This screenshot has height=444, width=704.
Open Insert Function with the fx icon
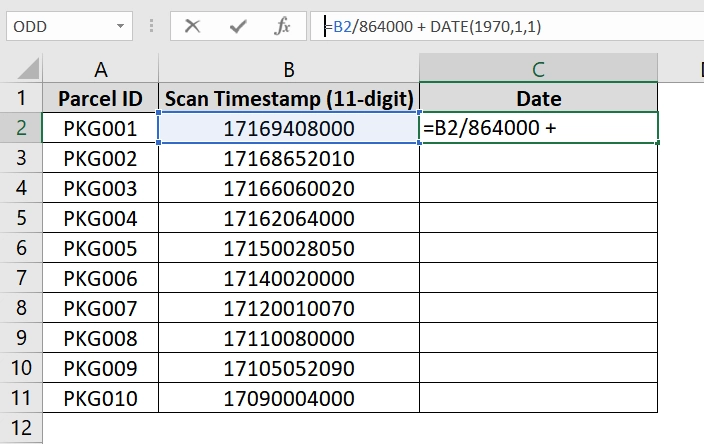click(282, 26)
